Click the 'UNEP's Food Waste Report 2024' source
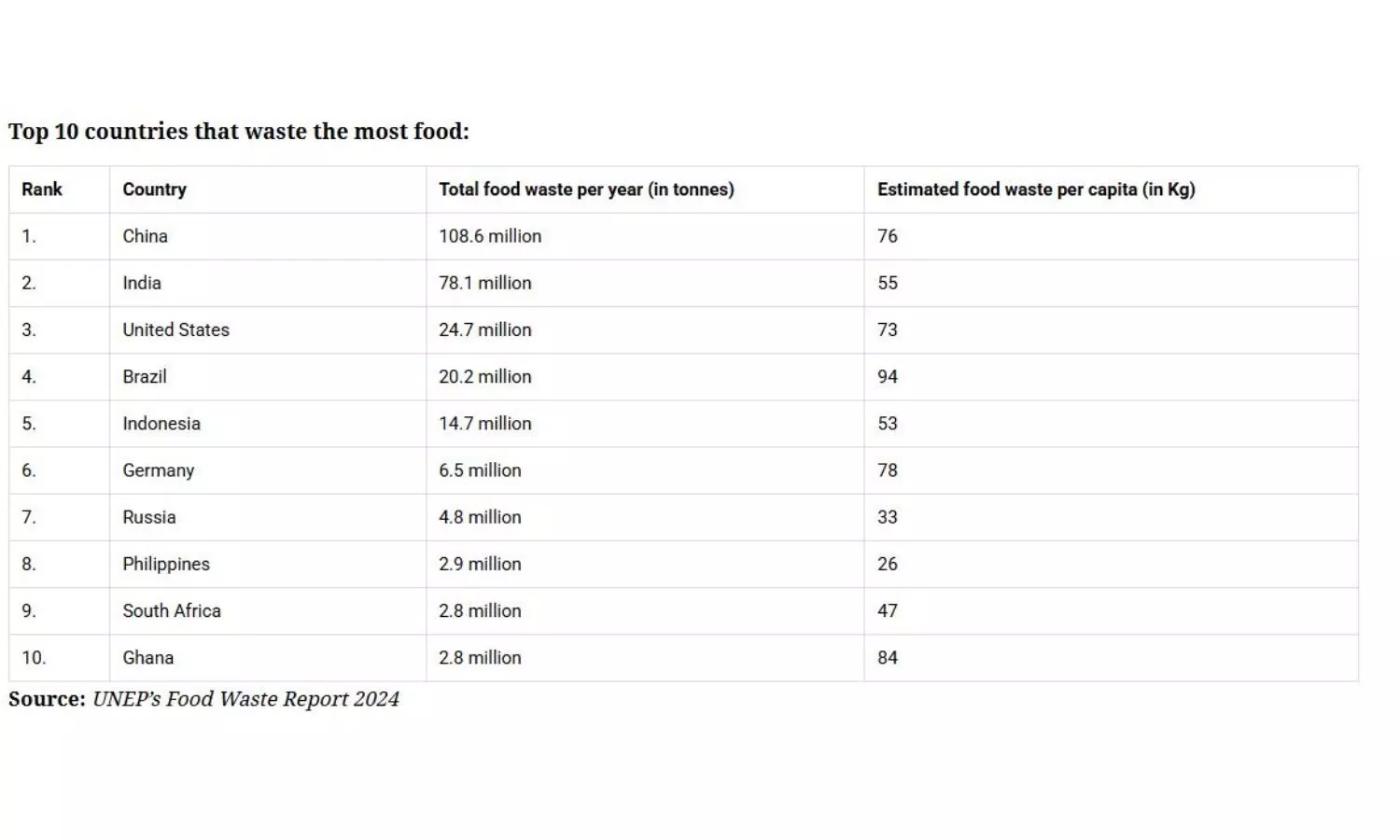The width and height of the screenshot is (1400, 840). [245, 699]
